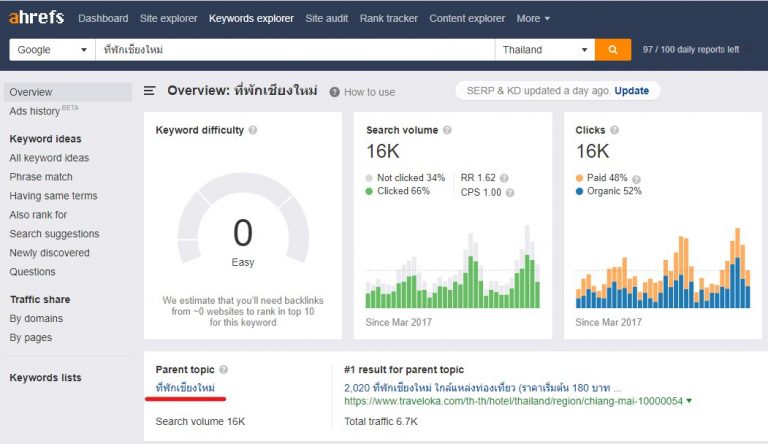Go to Rank tracker in top menu
Screen dimensions: 768x444
tap(387, 18)
